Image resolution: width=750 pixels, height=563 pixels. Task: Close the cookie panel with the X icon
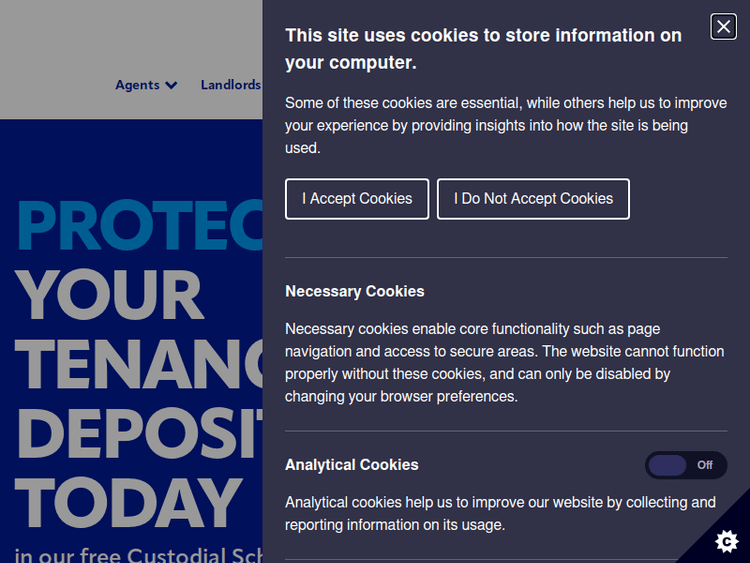point(723,27)
